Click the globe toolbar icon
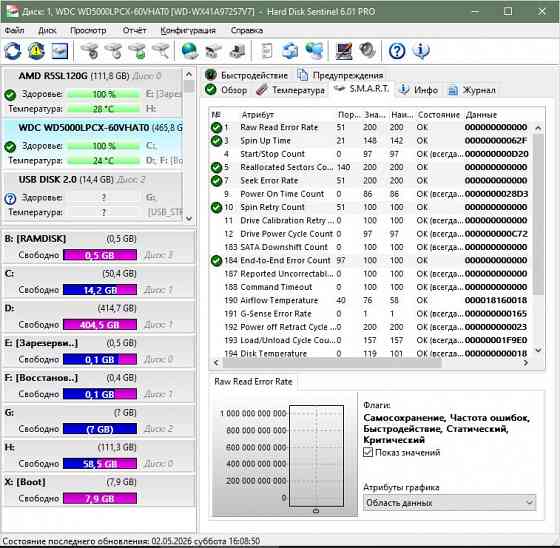Viewport: 560px width, 548px height. 189,51
